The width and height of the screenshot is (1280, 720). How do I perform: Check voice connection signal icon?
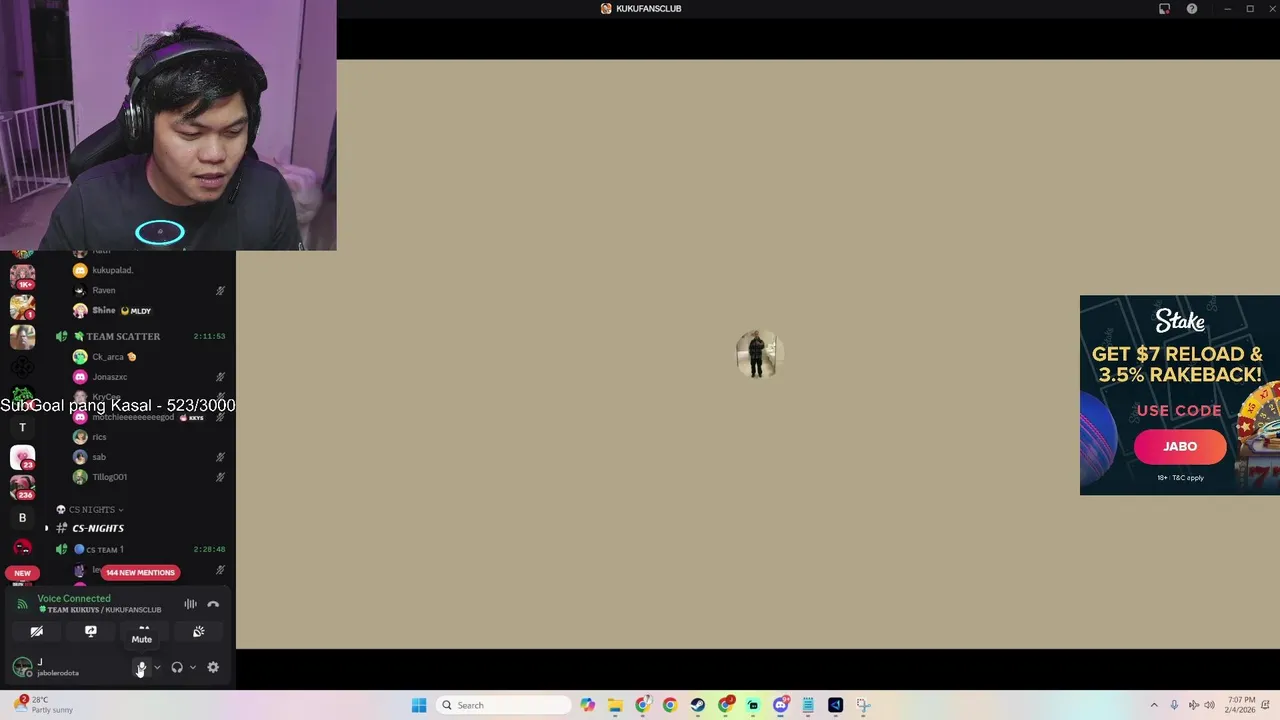(22, 604)
